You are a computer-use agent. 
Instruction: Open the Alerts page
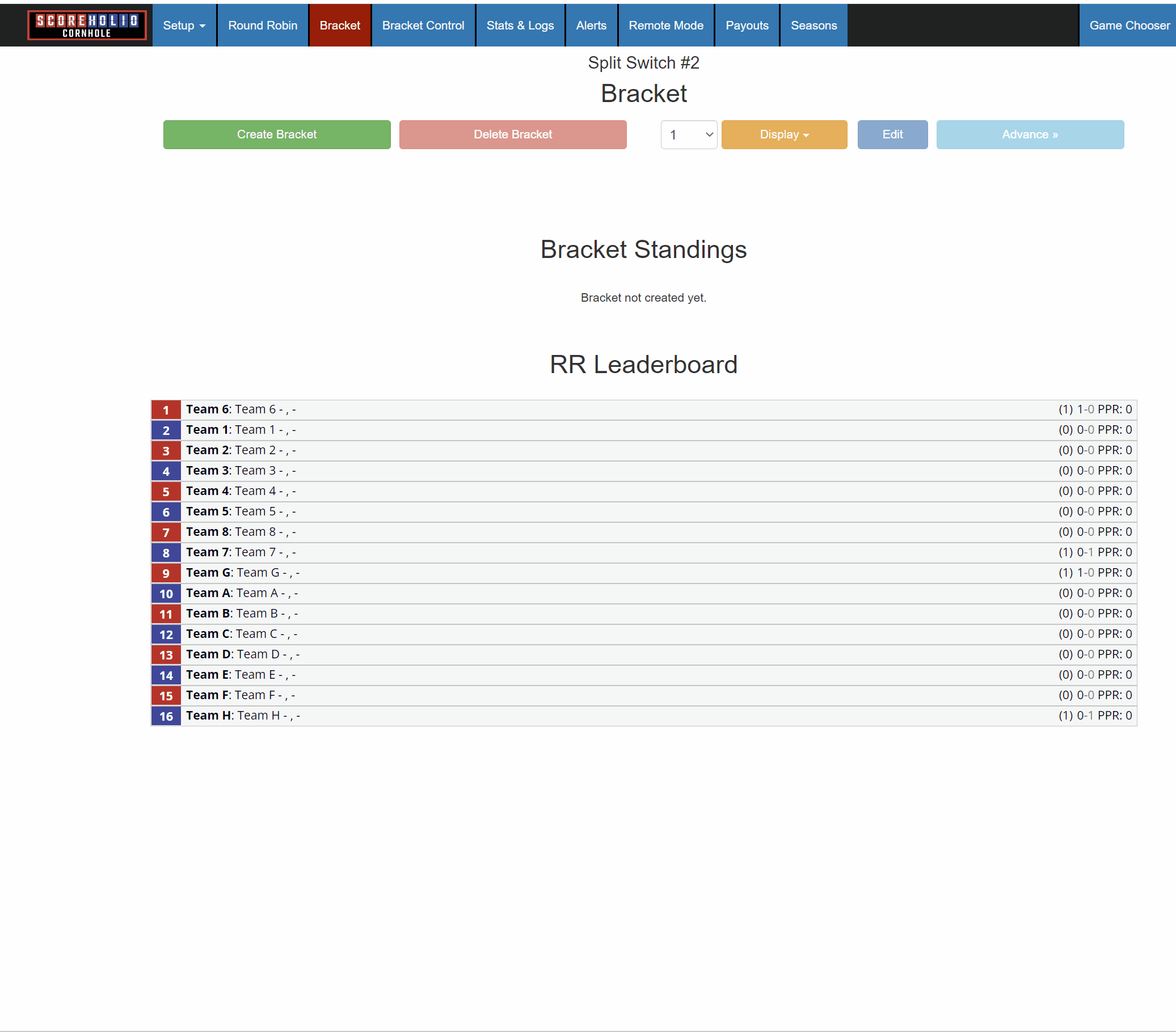click(x=591, y=26)
